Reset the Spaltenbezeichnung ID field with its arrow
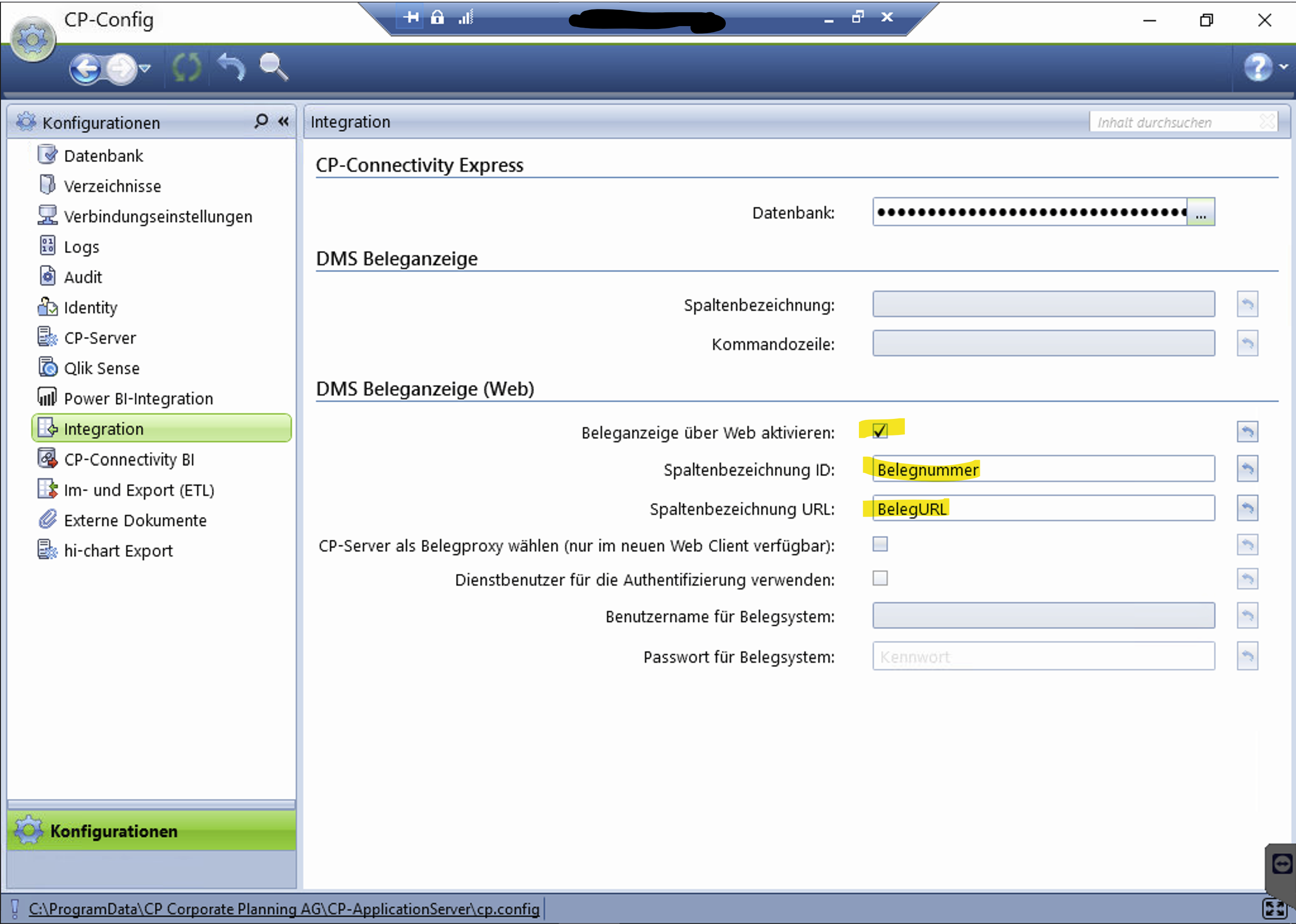 pos(1247,469)
